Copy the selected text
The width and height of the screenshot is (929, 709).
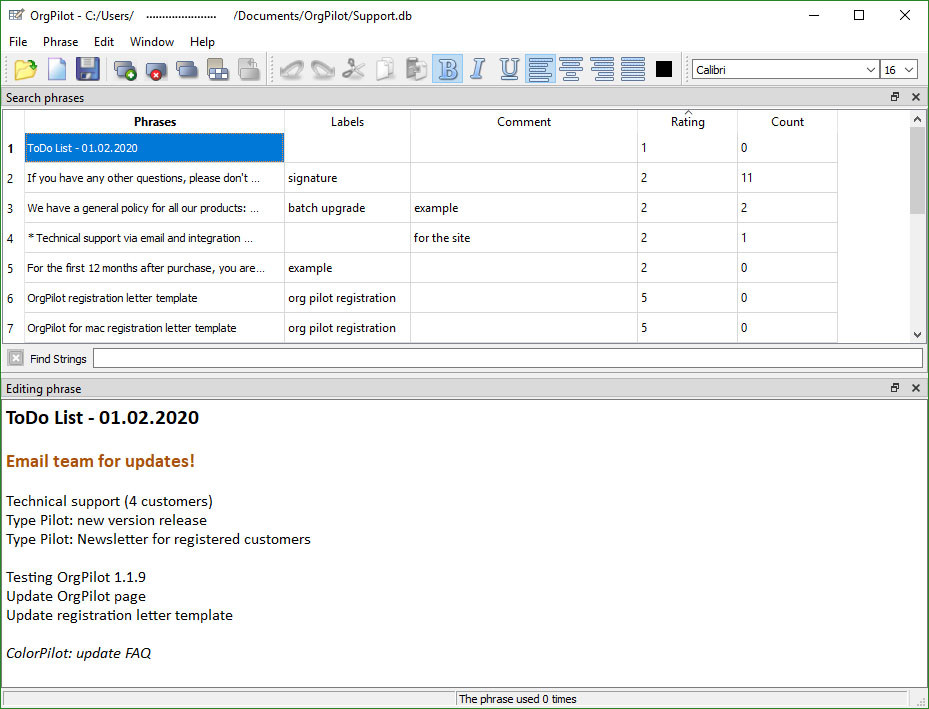(x=385, y=70)
